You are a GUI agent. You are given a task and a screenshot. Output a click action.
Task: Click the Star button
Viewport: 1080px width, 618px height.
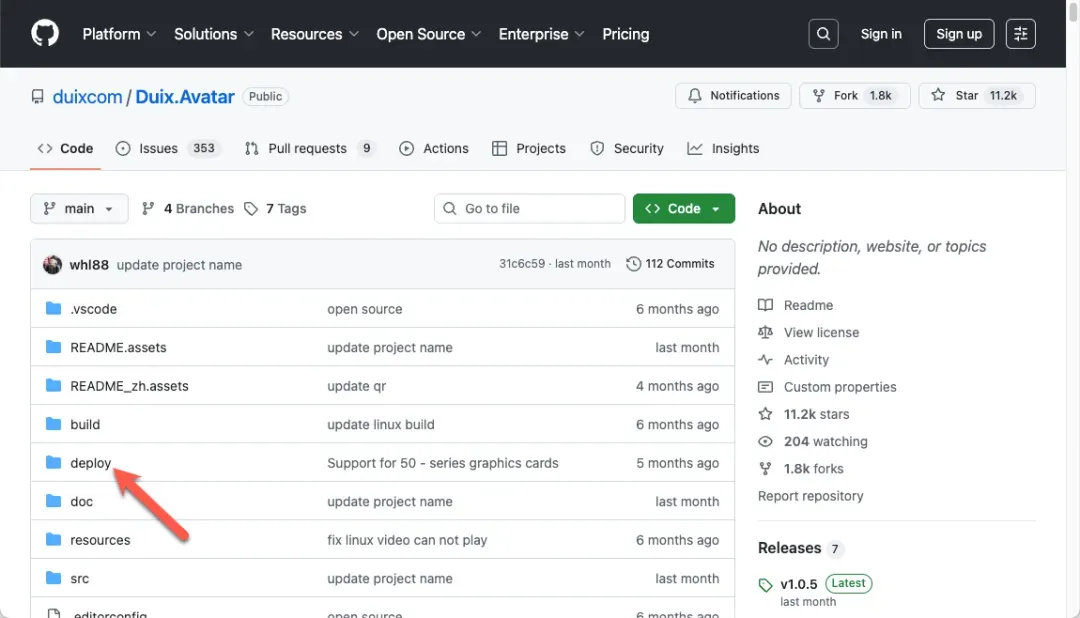pyautogui.click(x=976, y=96)
